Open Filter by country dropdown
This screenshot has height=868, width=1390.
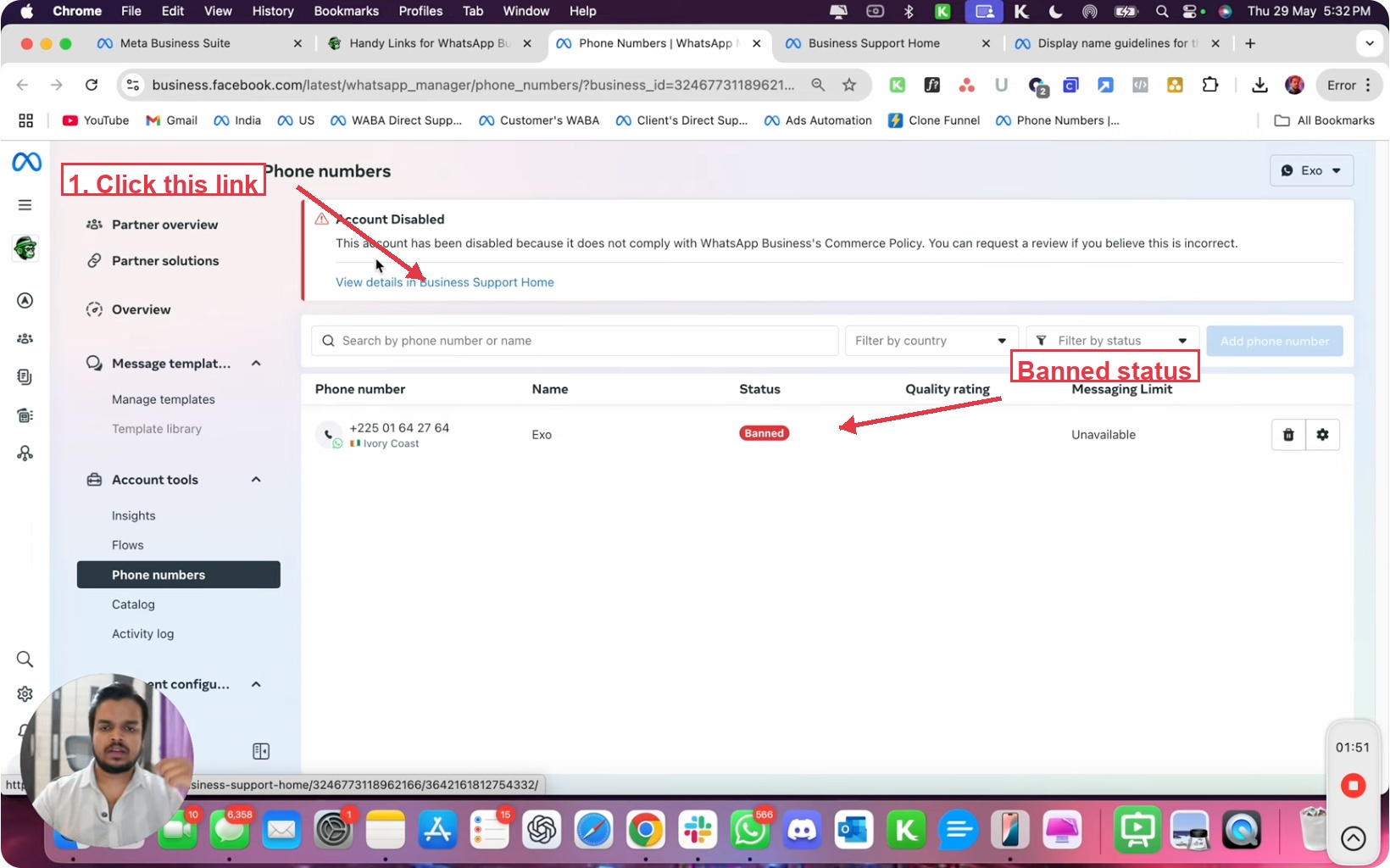click(x=931, y=341)
